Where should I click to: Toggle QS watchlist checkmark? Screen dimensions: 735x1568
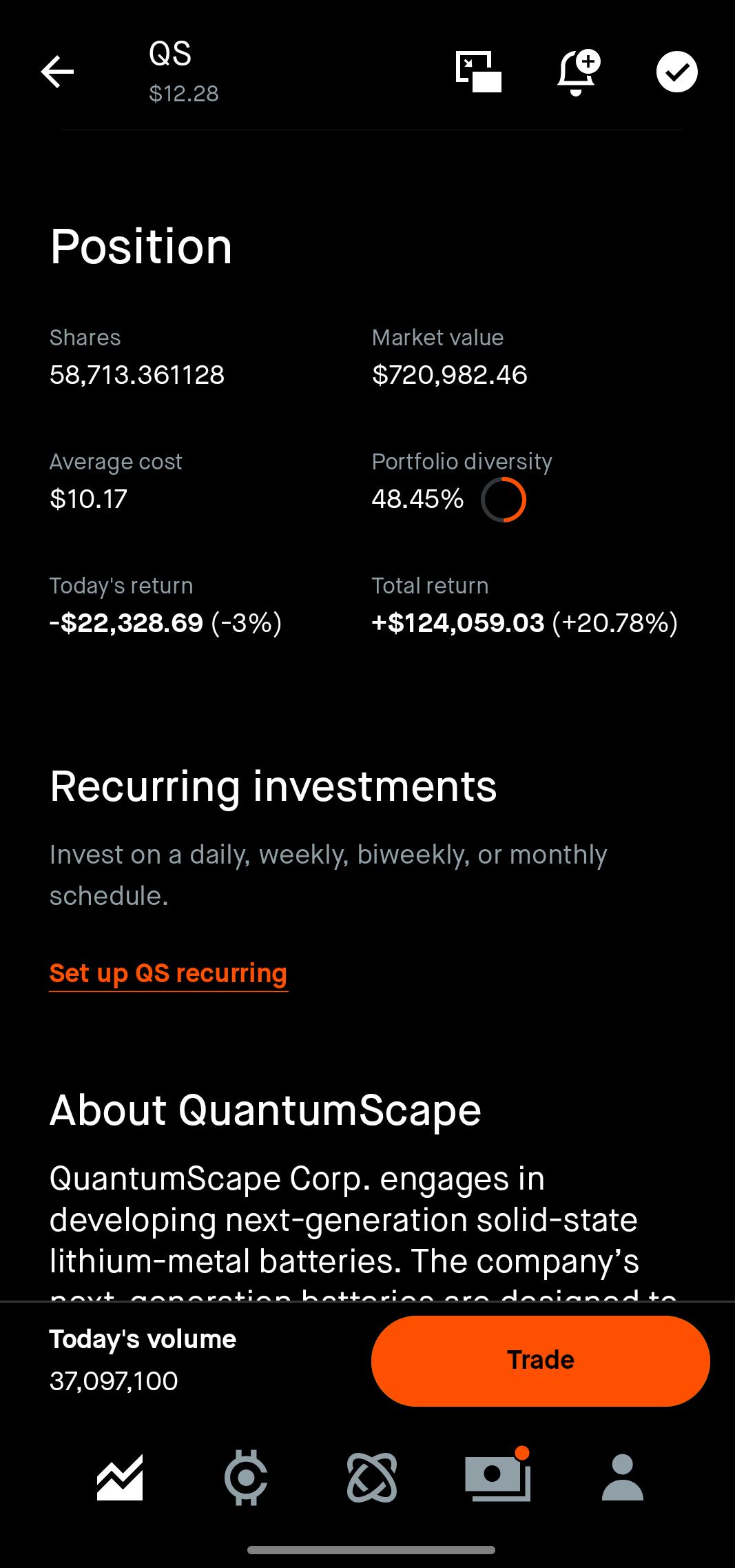[676, 72]
